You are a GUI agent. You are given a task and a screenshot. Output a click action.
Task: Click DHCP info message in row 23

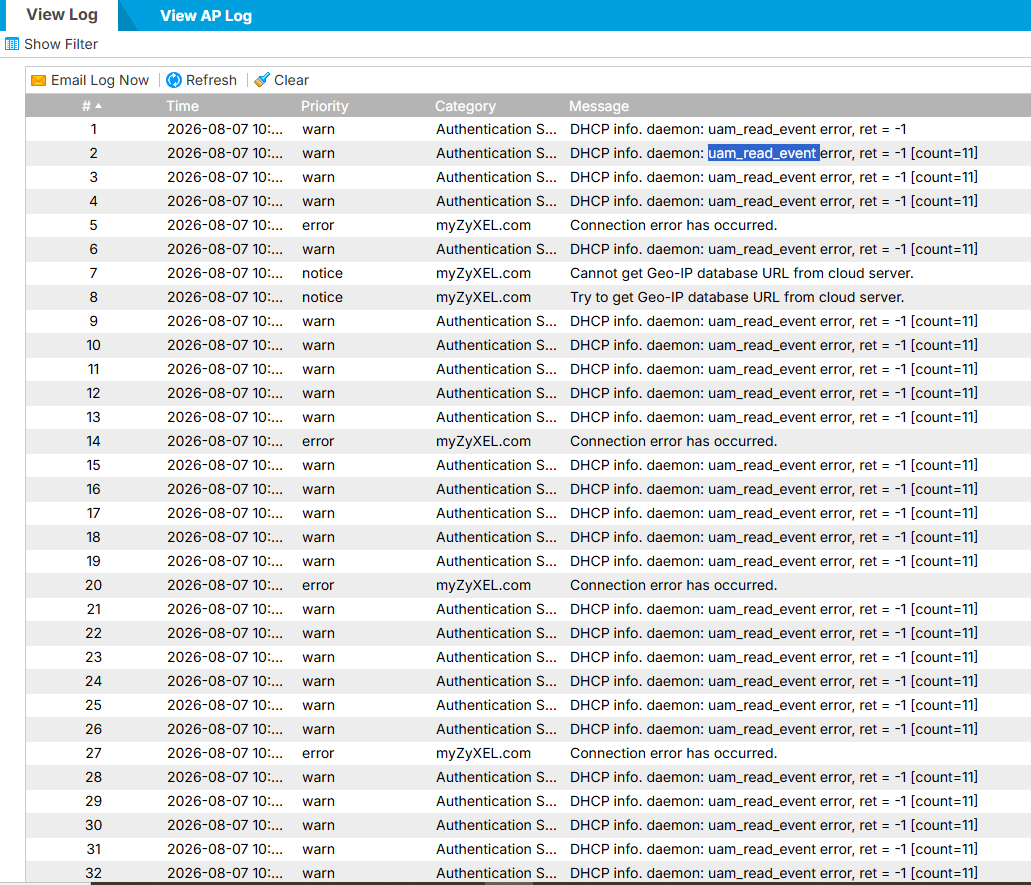(x=773, y=658)
